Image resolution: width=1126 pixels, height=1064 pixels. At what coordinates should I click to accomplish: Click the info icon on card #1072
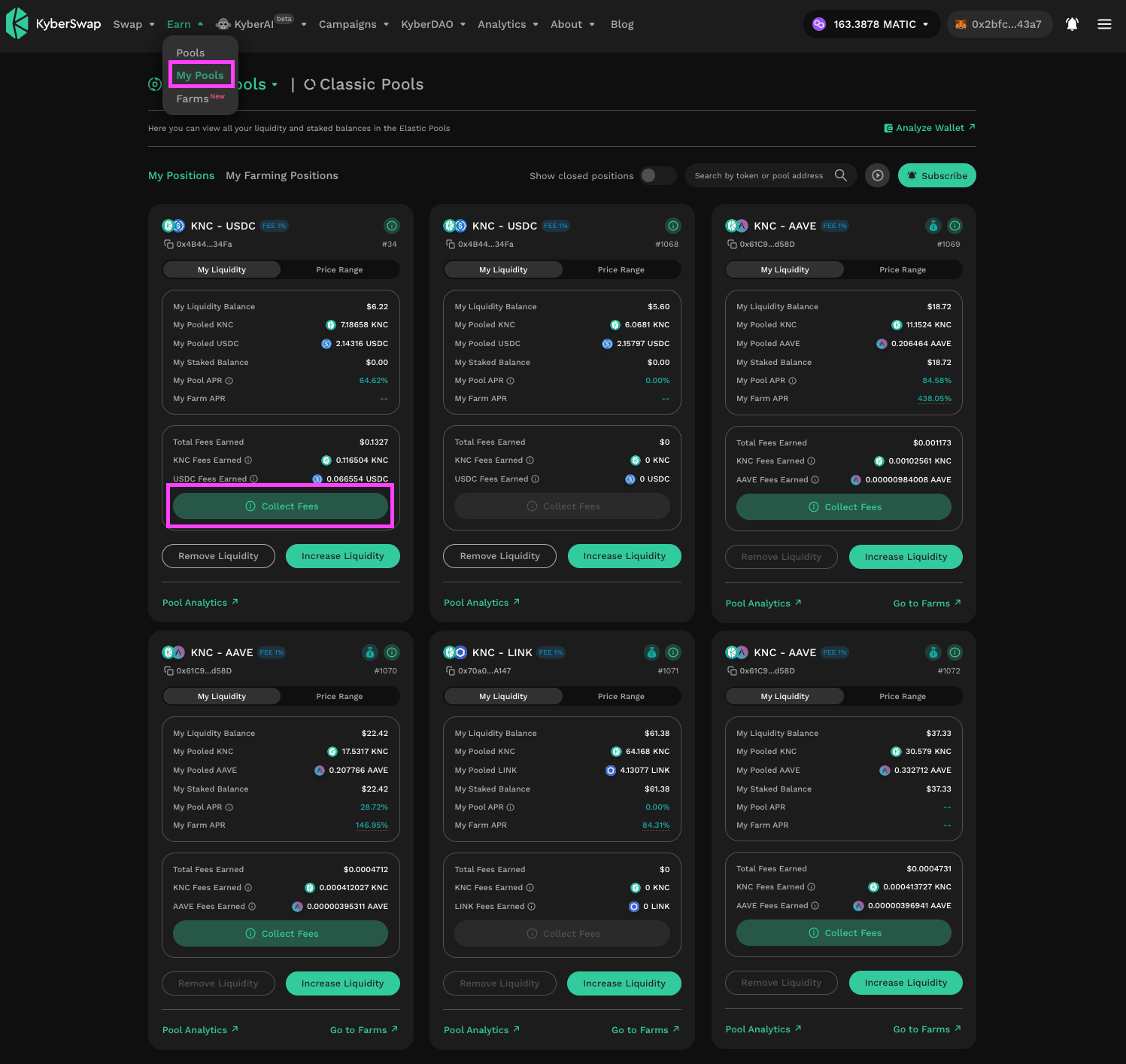[x=955, y=652]
